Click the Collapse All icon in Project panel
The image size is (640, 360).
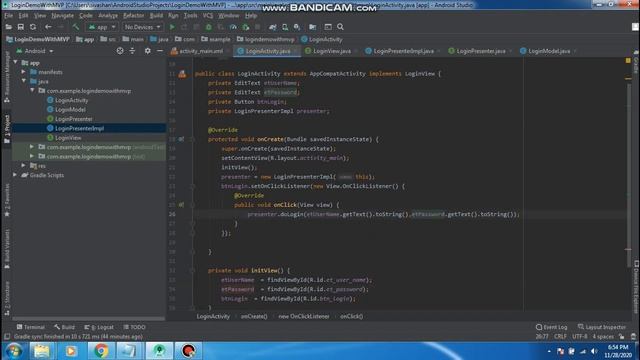coord(132,51)
